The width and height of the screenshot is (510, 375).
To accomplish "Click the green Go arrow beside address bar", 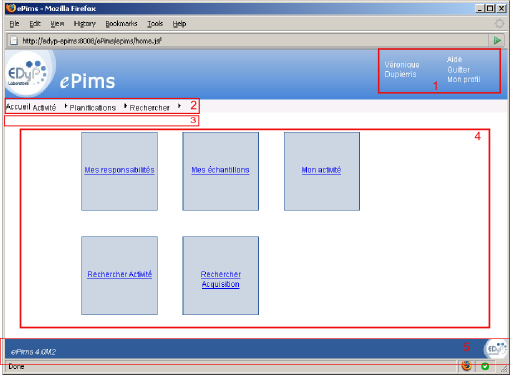I will click(497, 41).
